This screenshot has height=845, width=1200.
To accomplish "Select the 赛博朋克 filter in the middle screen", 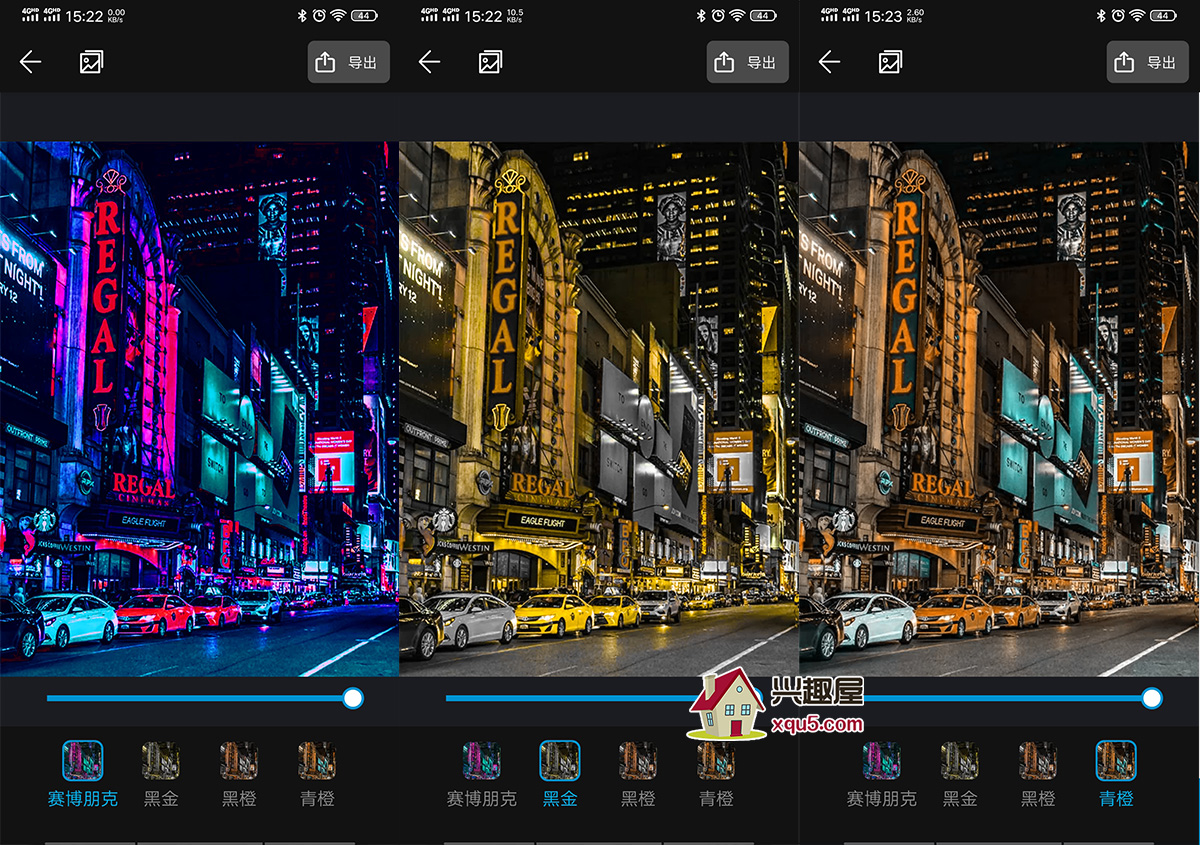I will pyautogui.click(x=482, y=774).
